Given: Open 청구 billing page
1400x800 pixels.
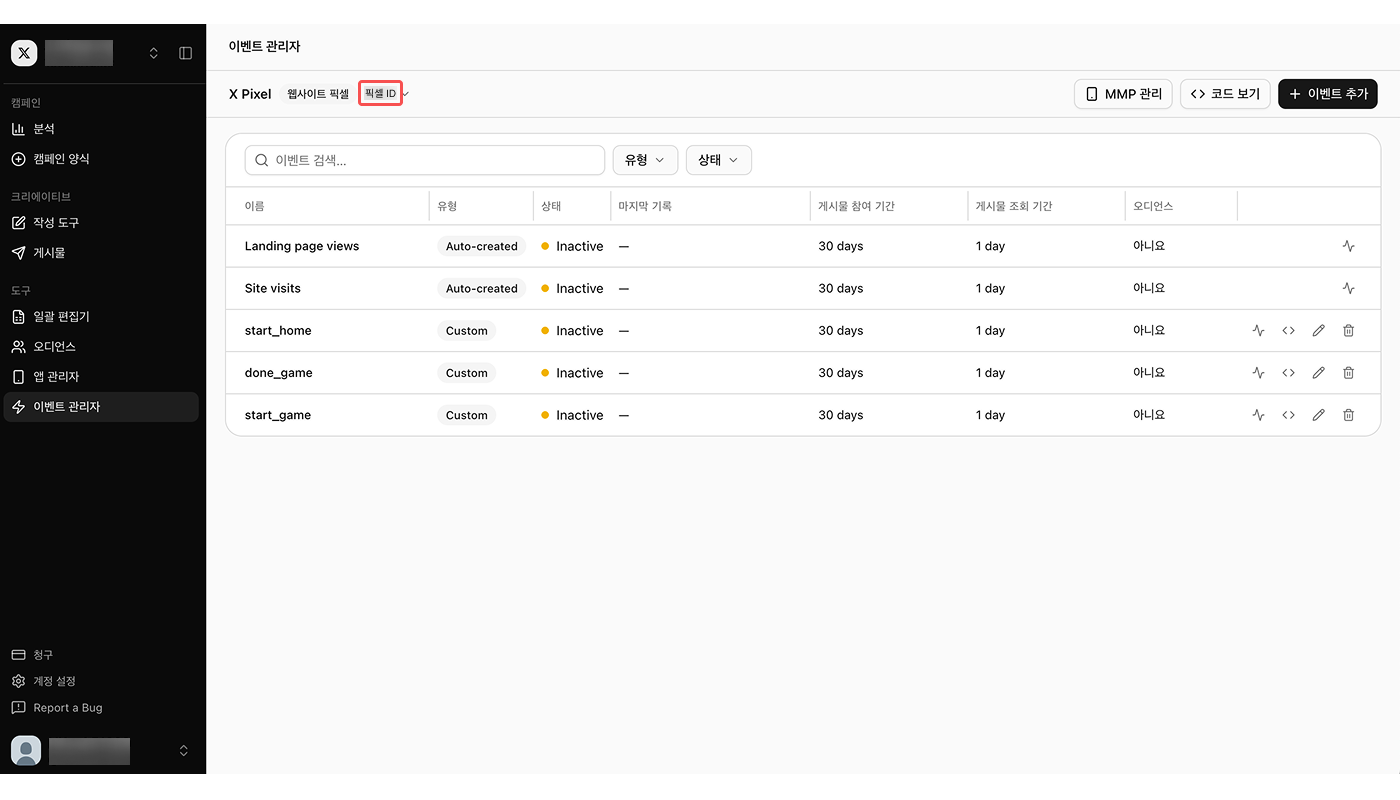Looking at the screenshot, I should pos(32,655).
